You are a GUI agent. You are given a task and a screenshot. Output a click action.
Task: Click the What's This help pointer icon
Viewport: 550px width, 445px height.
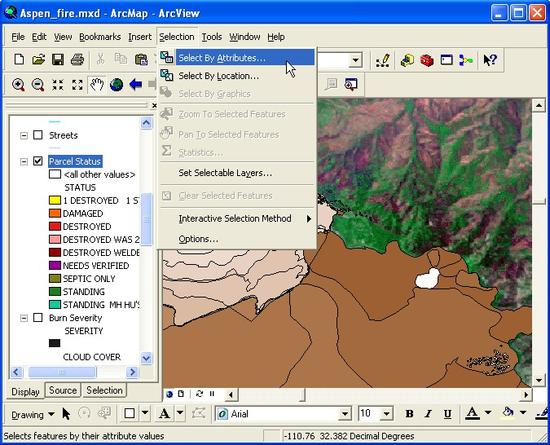(490, 60)
